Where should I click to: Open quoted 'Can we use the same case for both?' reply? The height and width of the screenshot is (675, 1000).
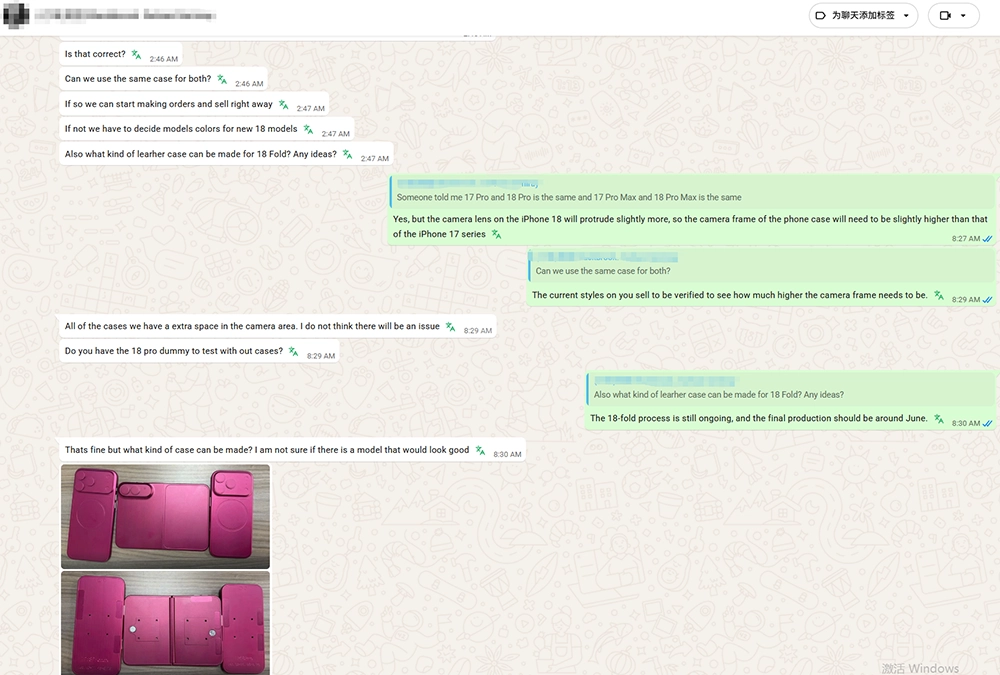click(x=761, y=265)
